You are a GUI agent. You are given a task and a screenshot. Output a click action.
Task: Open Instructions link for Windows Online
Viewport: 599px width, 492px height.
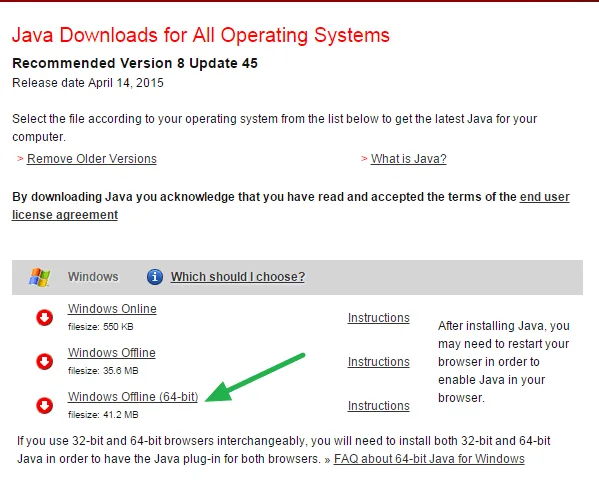point(379,318)
